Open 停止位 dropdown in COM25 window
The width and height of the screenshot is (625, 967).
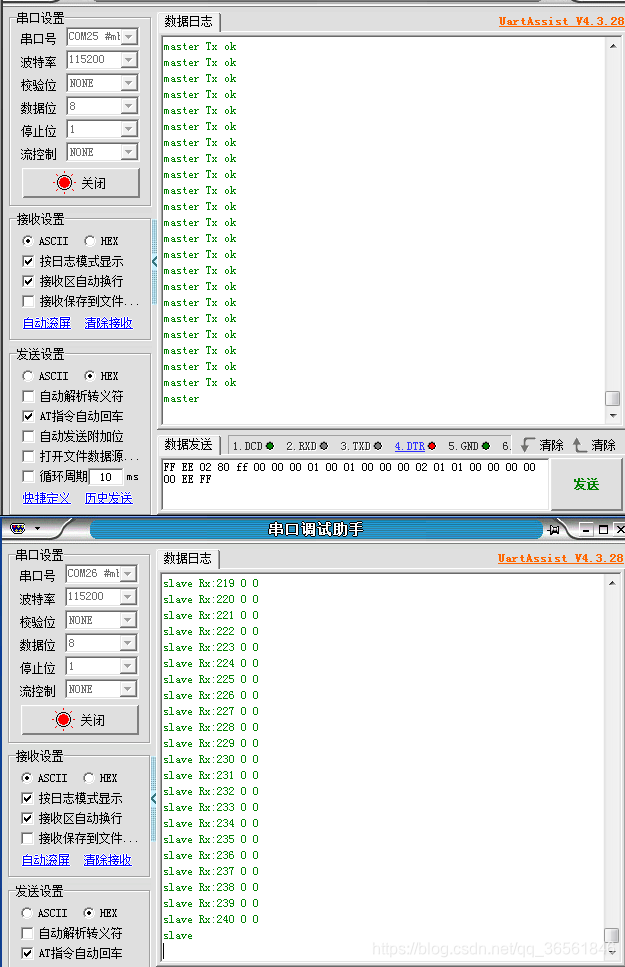coord(128,129)
